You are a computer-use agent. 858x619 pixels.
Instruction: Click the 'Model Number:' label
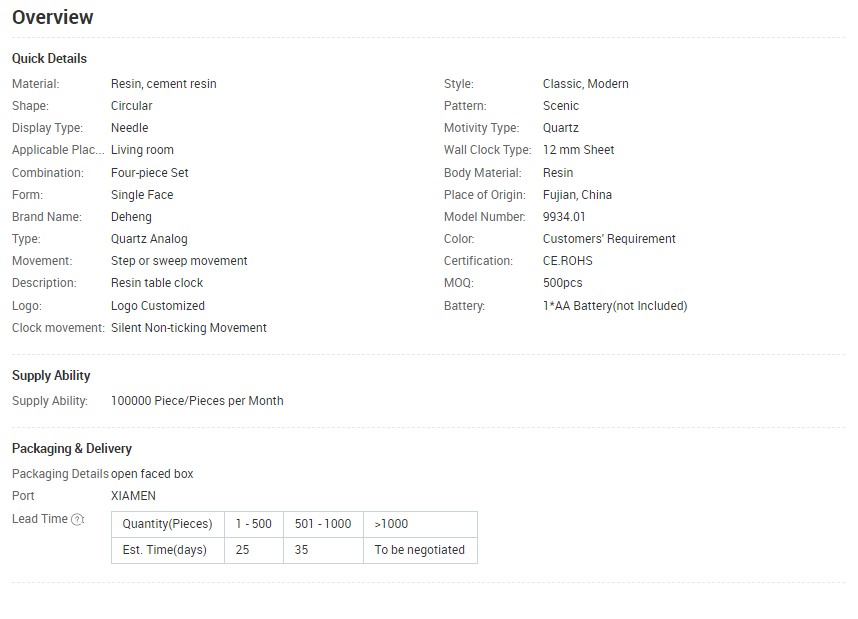coord(484,217)
